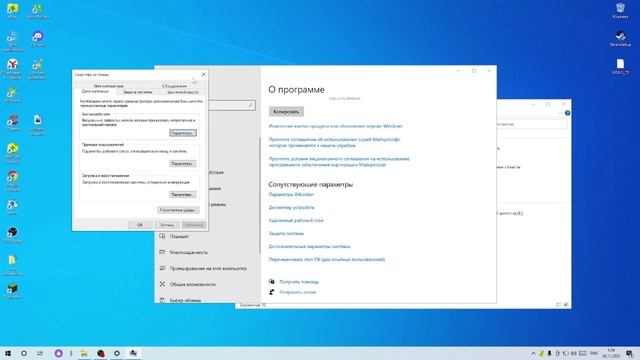Open Быстродействие Параметры button
The height and width of the screenshot is (360, 640).
(x=183, y=133)
